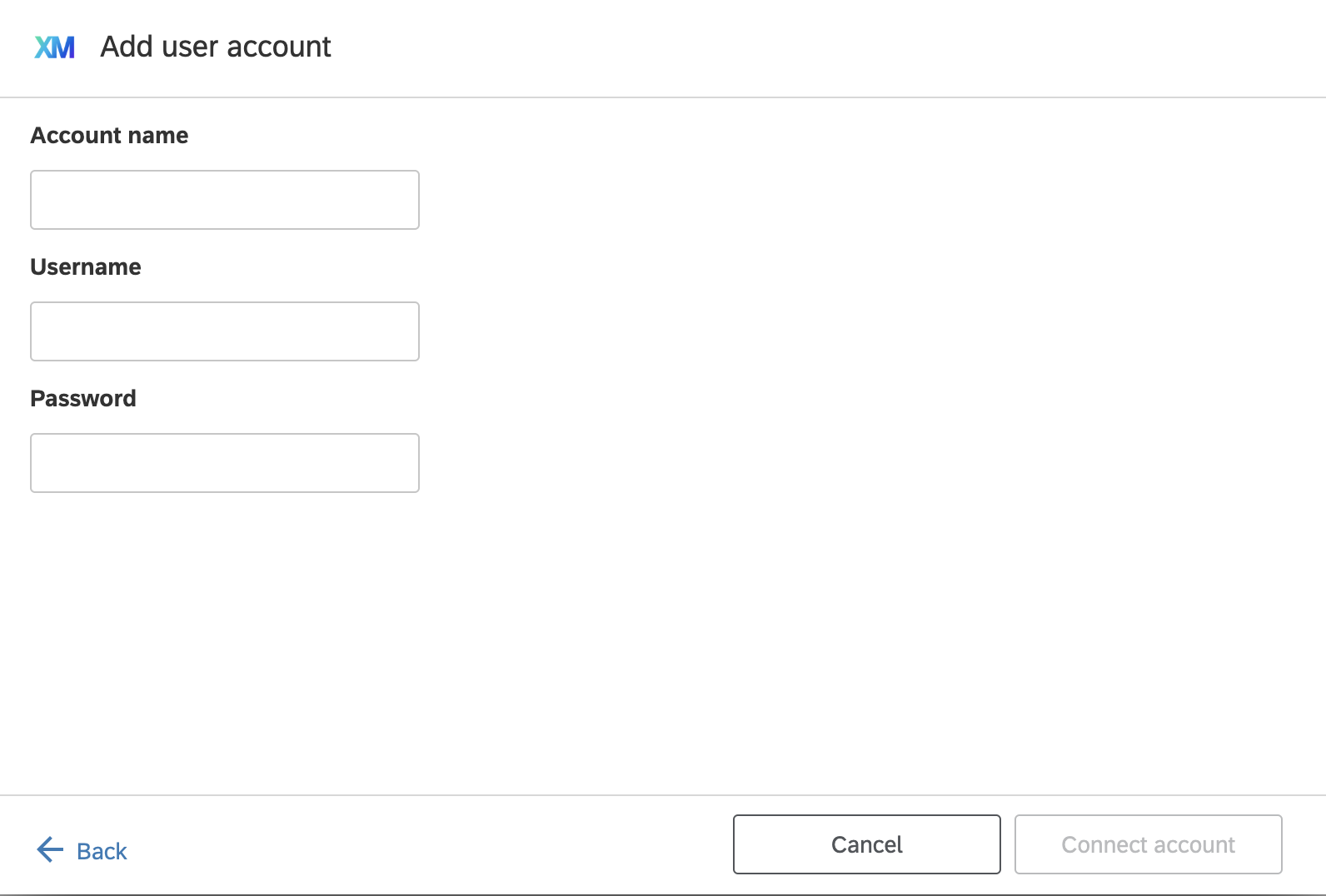Select the Password input field
Screen dimensions: 1326x896
click(x=225, y=463)
